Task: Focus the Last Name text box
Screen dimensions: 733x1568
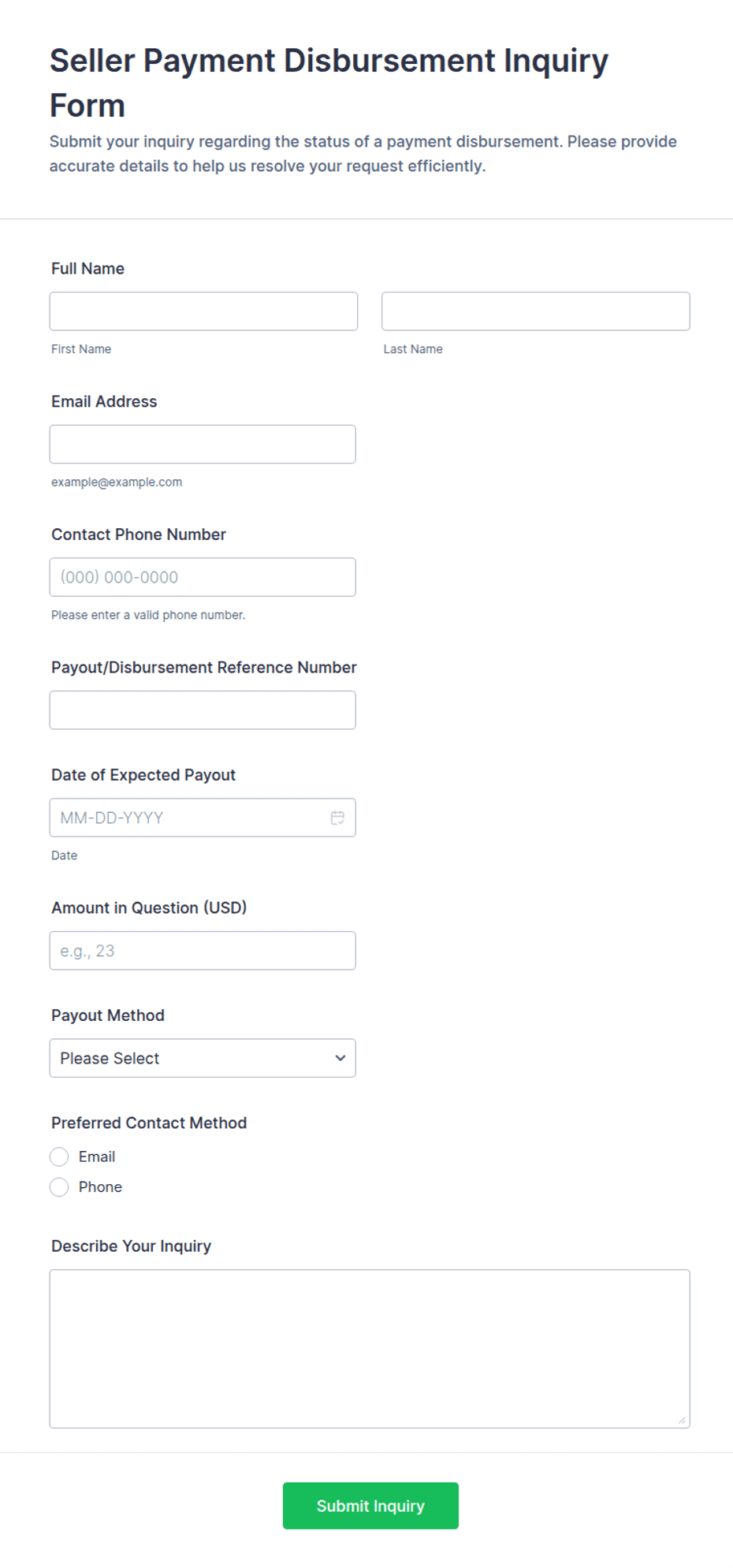Action: pyautogui.click(x=536, y=311)
